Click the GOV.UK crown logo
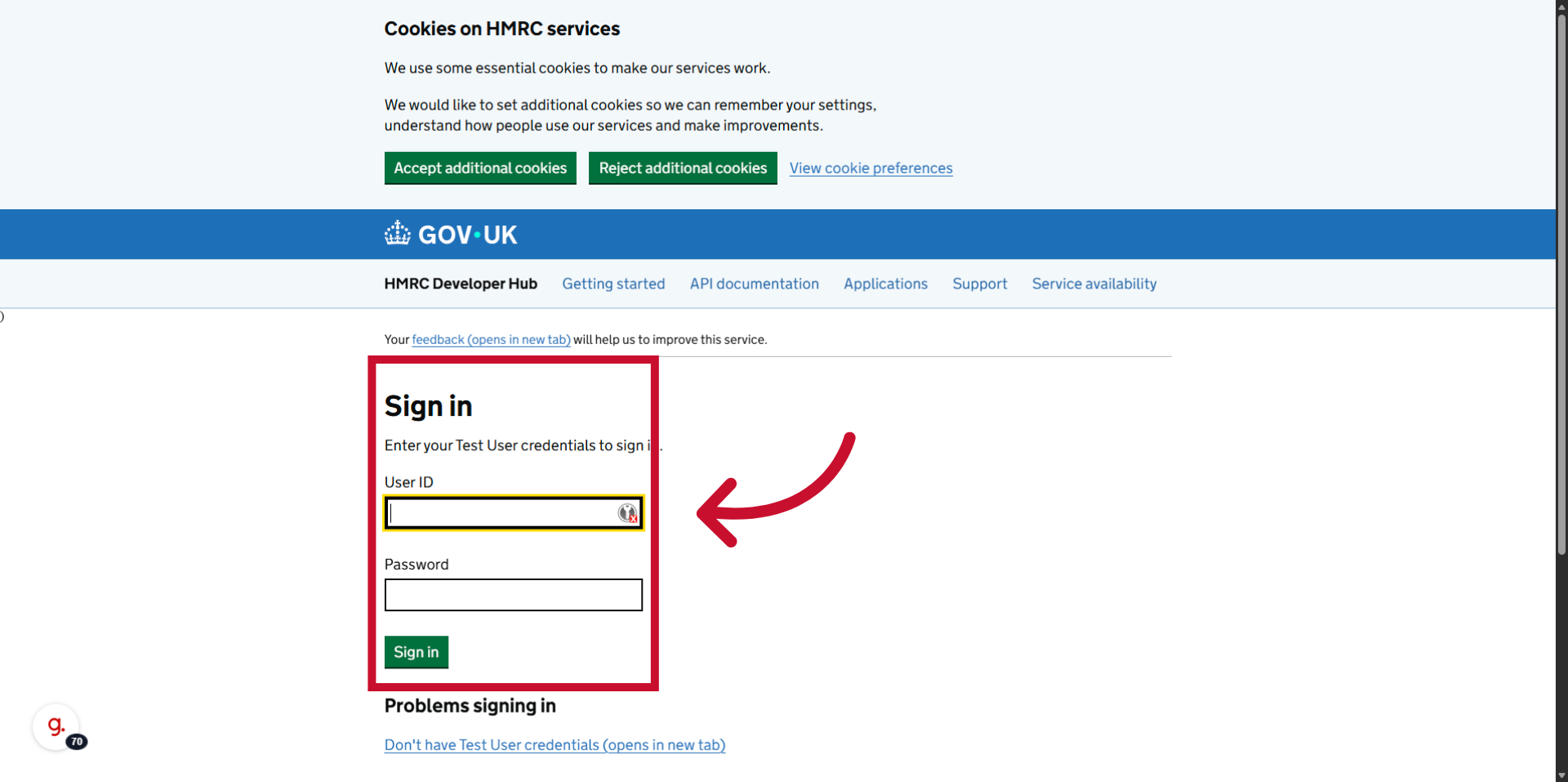1568x782 pixels. click(x=451, y=235)
